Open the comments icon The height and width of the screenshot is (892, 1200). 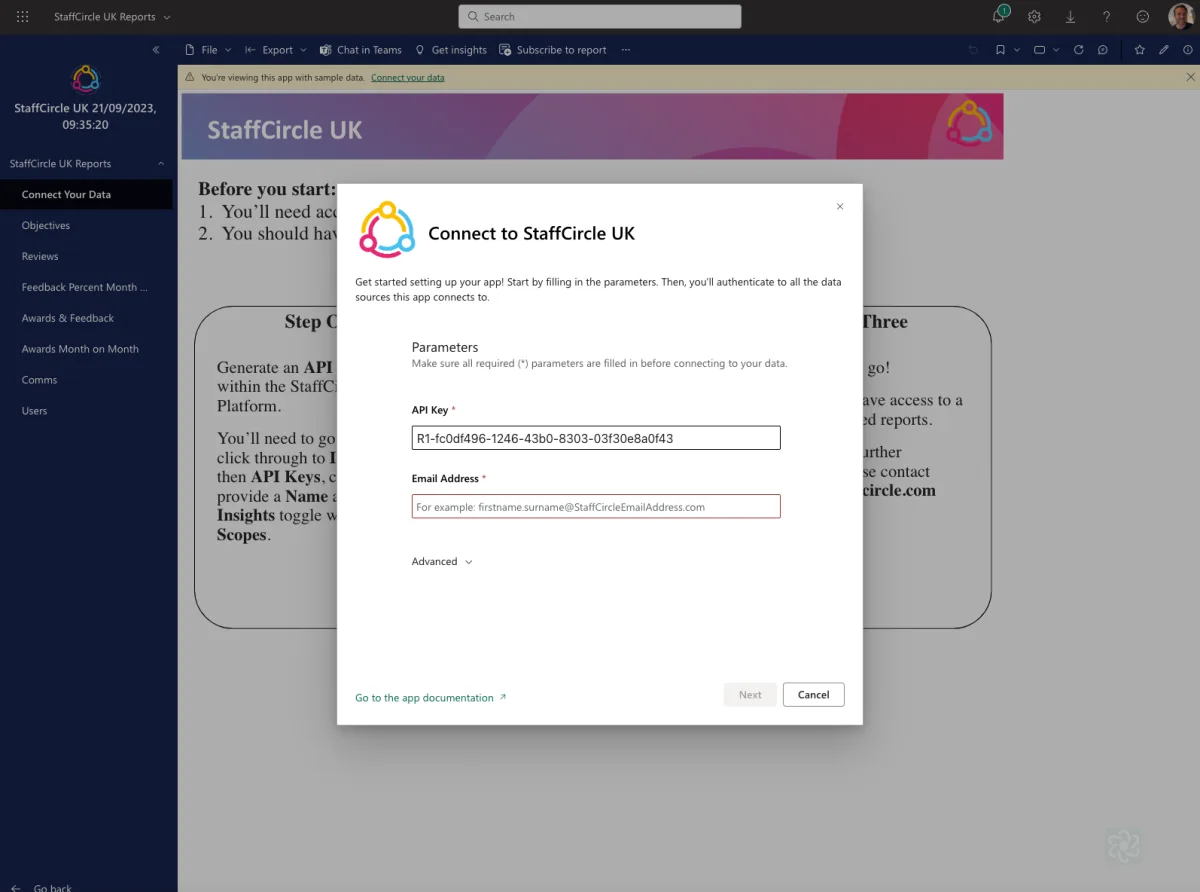click(1103, 50)
